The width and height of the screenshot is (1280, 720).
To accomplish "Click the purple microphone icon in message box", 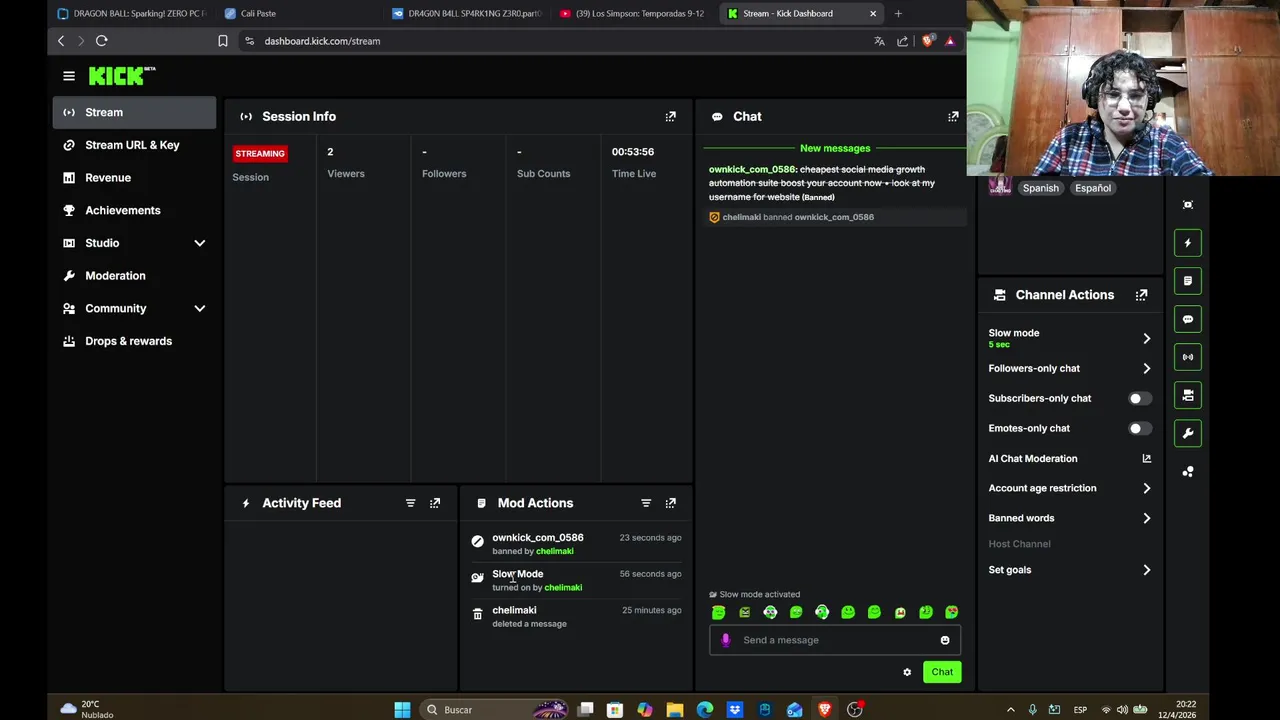I will tap(726, 640).
